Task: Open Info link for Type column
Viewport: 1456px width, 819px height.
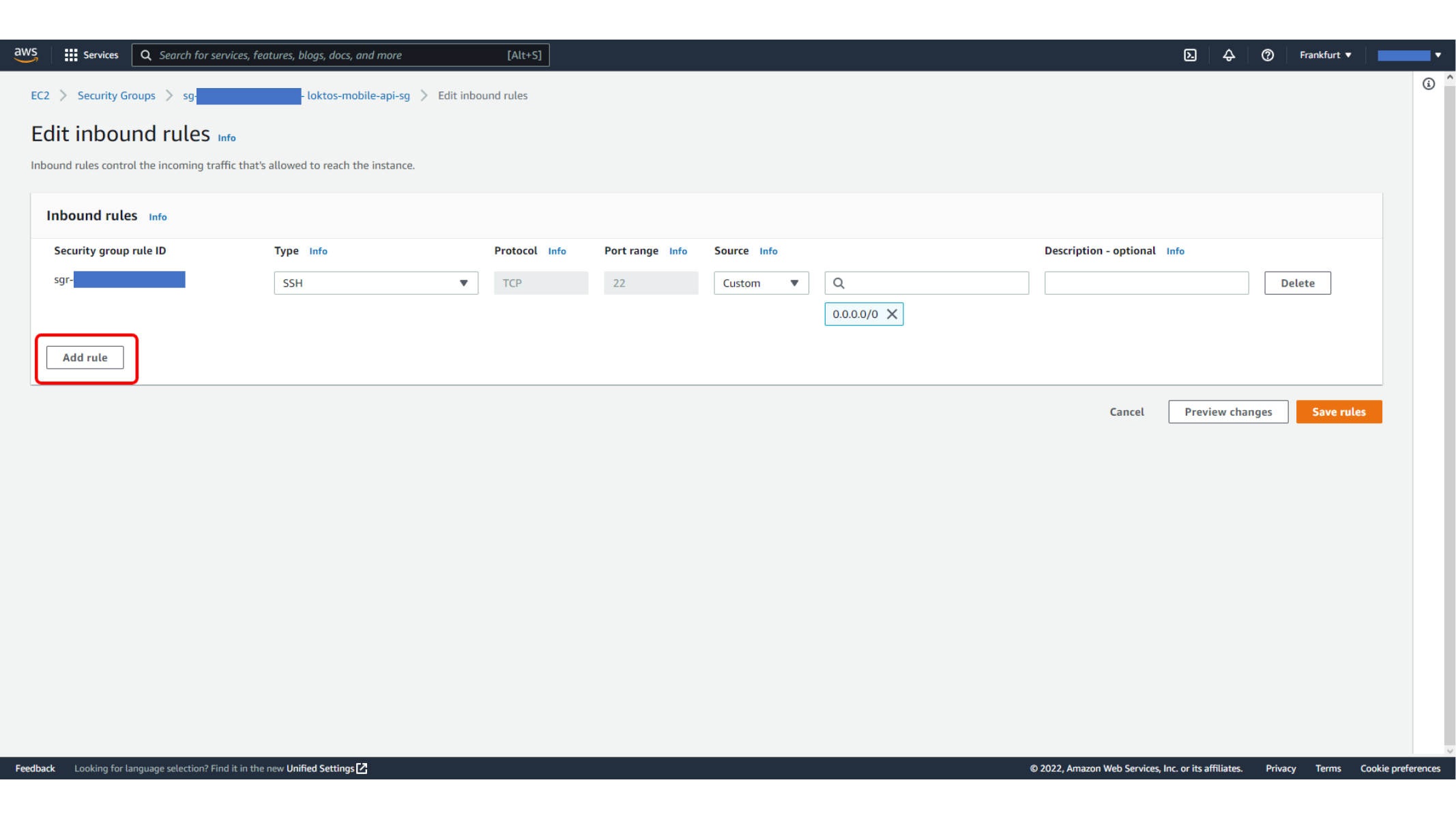Action: tap(318, 251)
